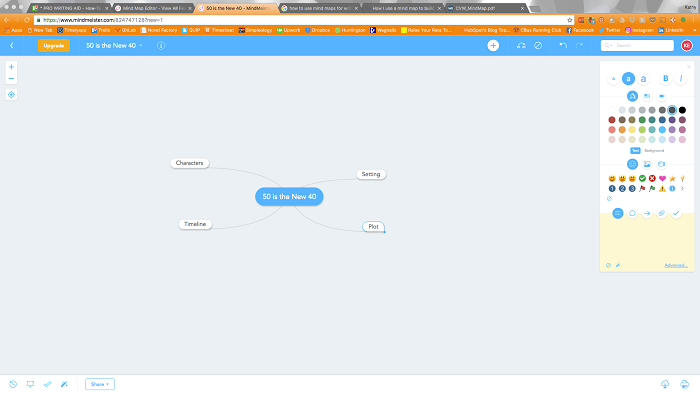Open the magic wand theme icon
This screenshot has width=700, height=393.
[x=64, y=384]
